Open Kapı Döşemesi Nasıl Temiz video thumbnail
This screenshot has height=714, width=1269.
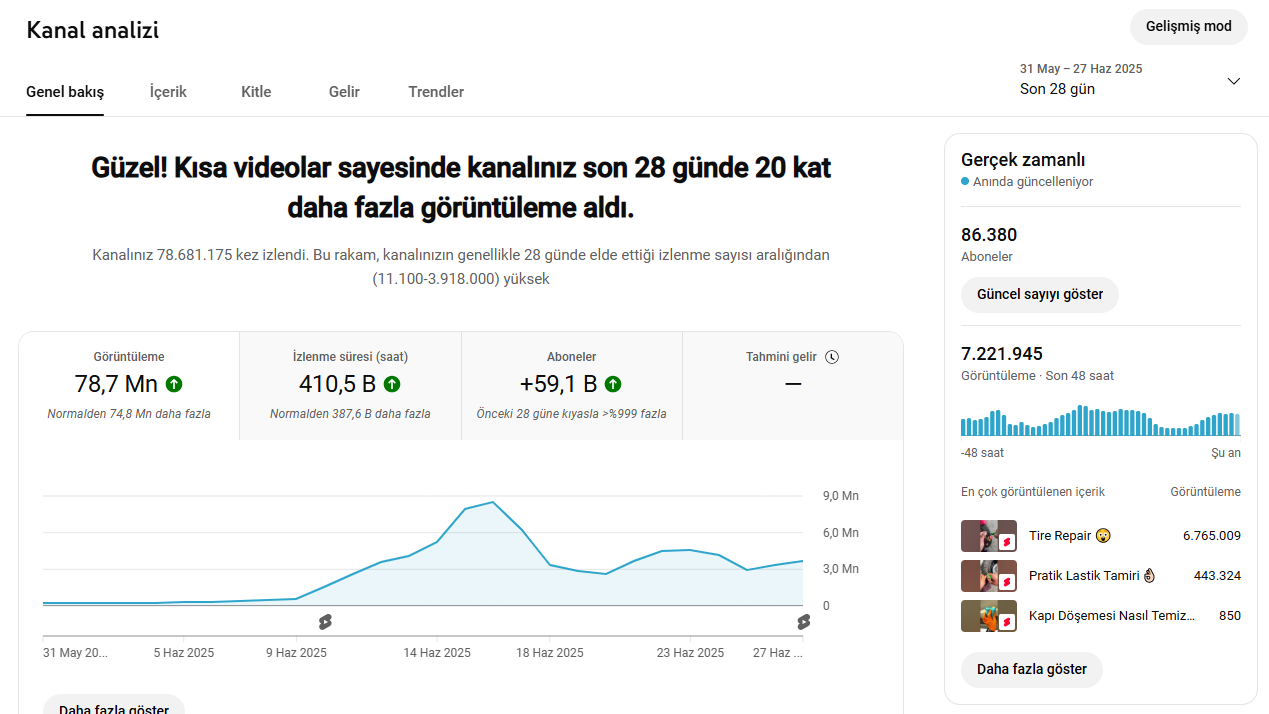pos(989,616)
